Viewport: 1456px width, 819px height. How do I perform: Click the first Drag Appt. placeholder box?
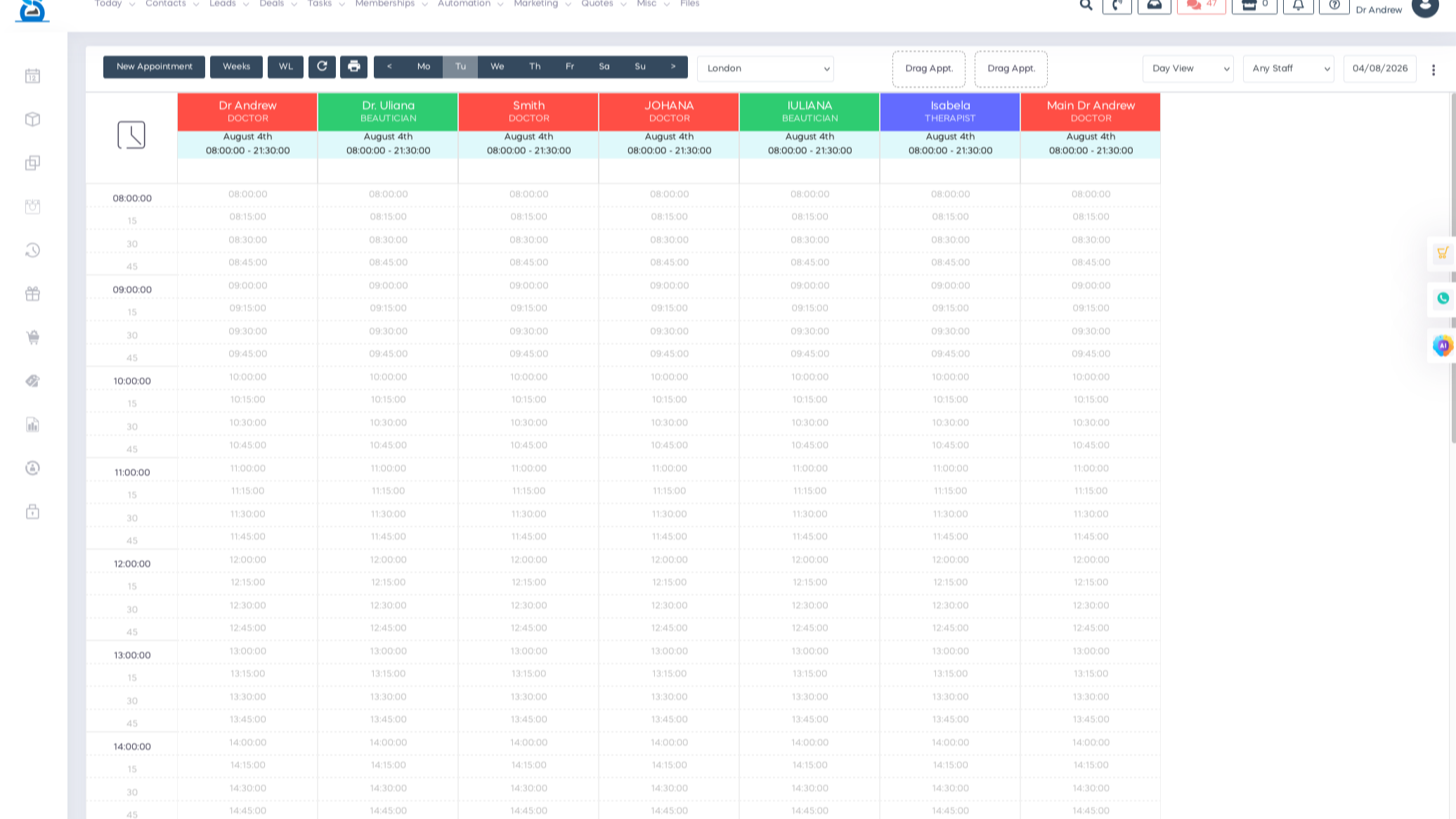coord(929,69)
